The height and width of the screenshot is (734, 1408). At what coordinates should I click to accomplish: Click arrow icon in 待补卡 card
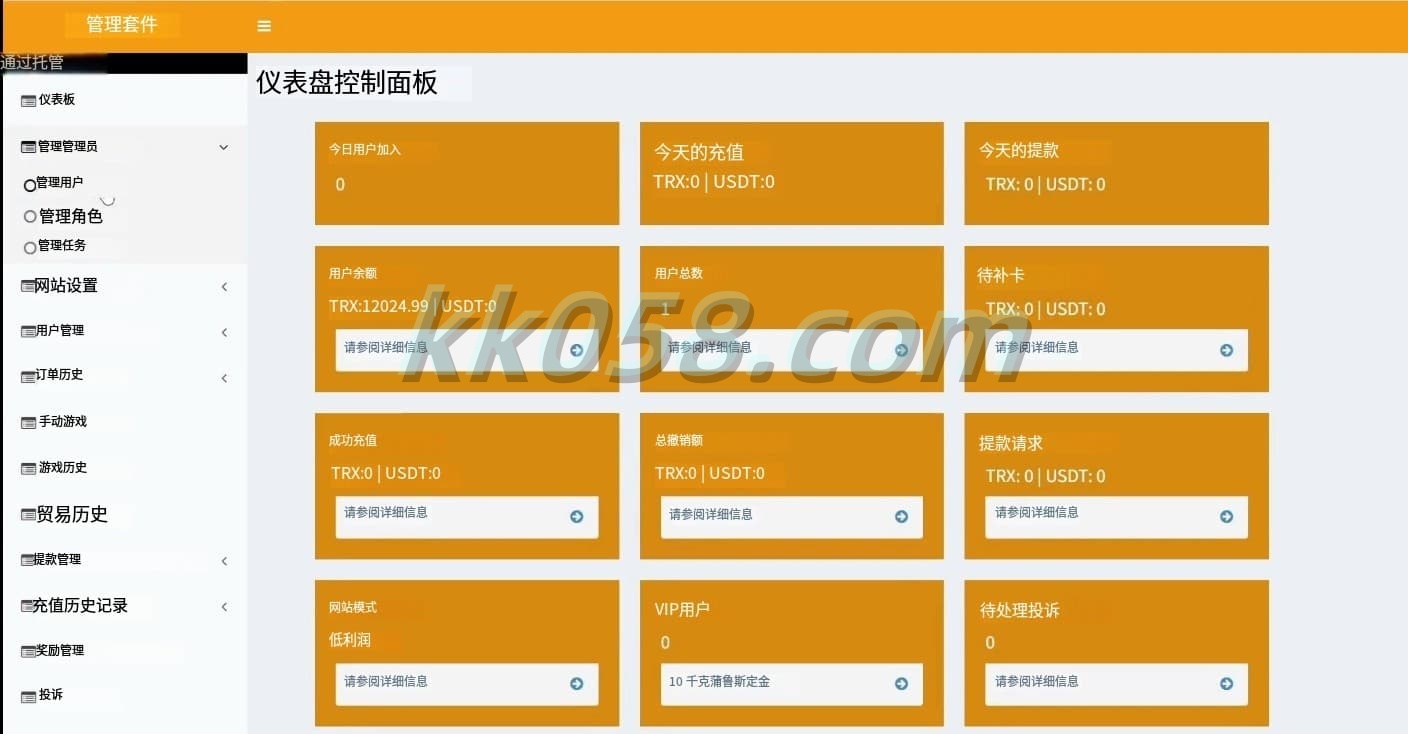tap(1227, 350)
